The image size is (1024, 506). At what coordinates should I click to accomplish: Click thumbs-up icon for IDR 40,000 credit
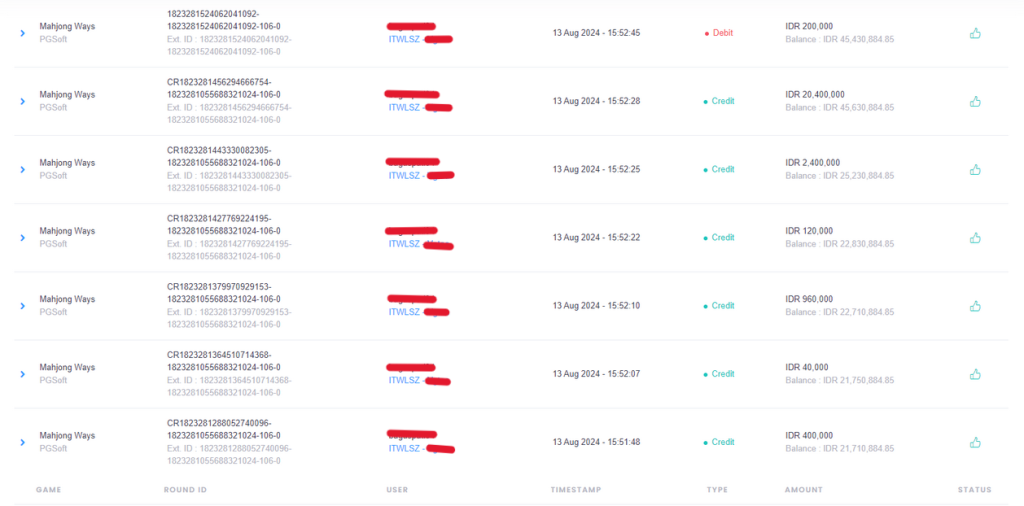(975, 374)
